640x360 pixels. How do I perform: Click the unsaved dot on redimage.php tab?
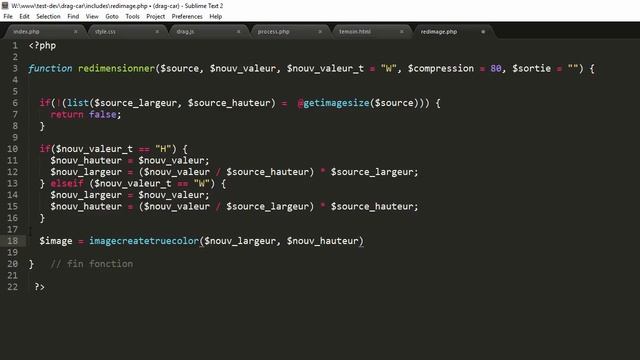pyautogui.click(x=483, y=31)
